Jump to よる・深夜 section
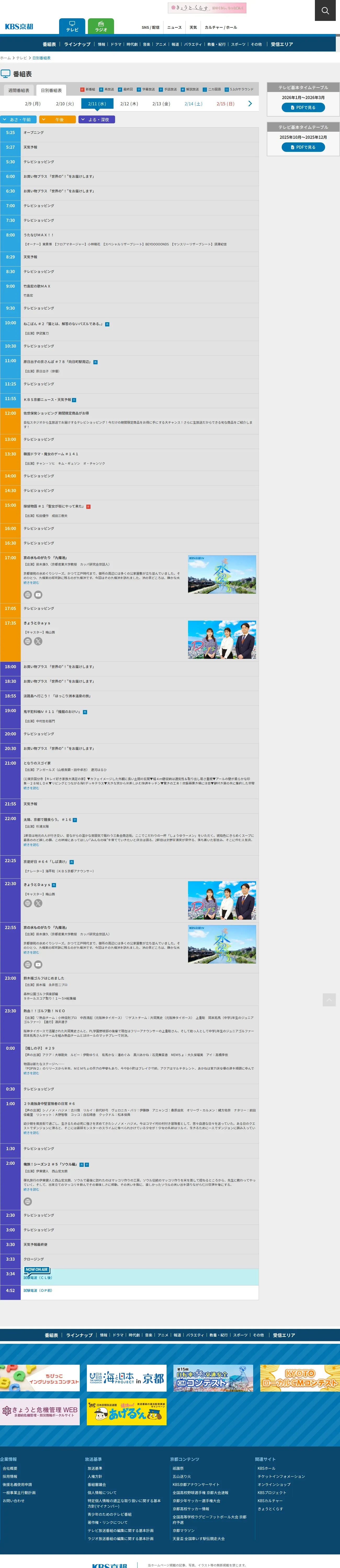 [97, 120]
